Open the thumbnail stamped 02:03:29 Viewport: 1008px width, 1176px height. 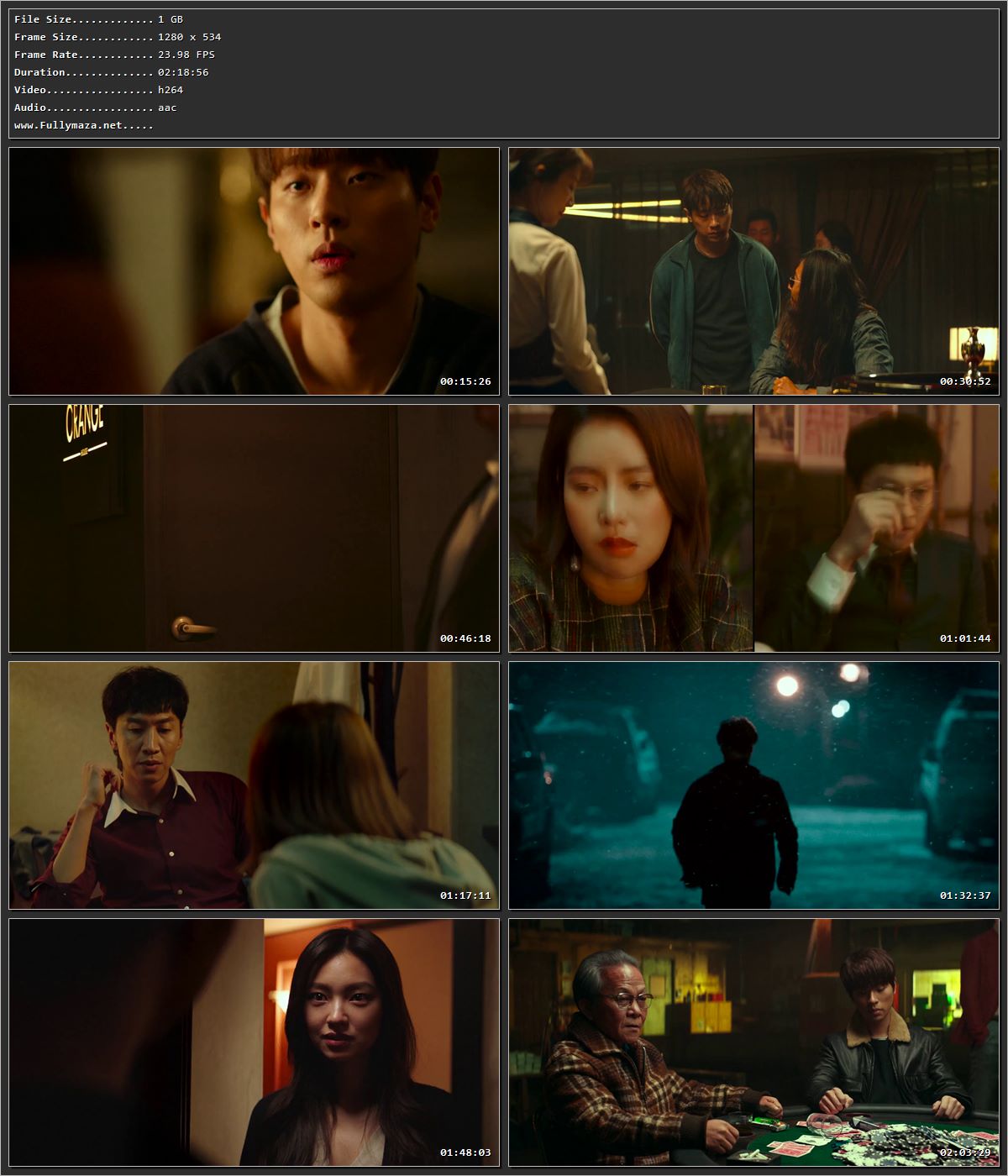point(753,1042)
